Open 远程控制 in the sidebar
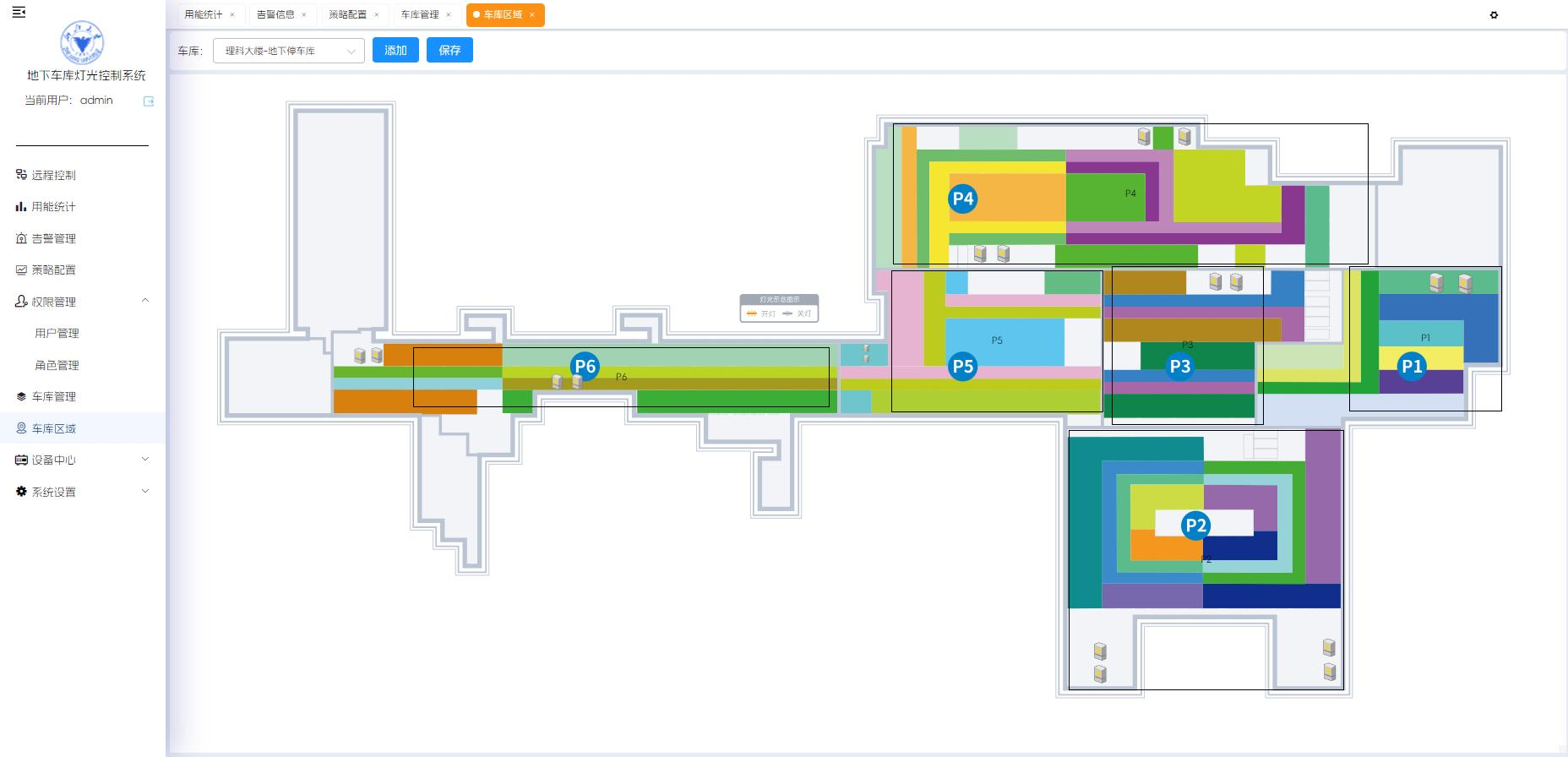Viewport: 1568px width, 757px height. pos(54,175)
